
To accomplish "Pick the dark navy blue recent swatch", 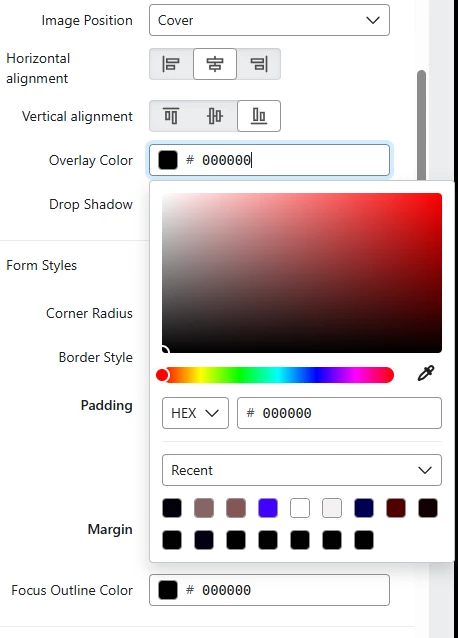I will [364, 508].
